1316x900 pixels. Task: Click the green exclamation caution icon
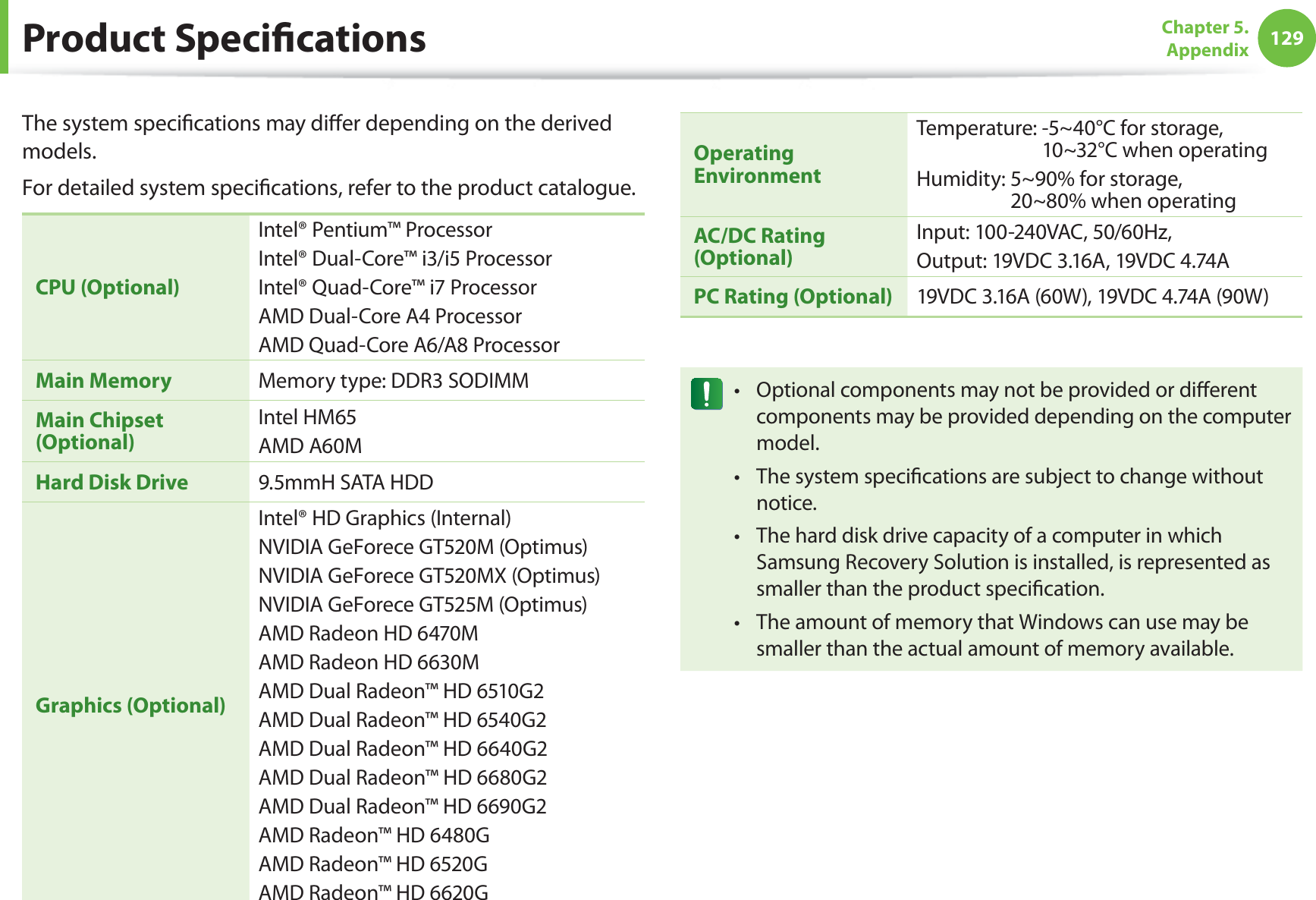[706, 394]
